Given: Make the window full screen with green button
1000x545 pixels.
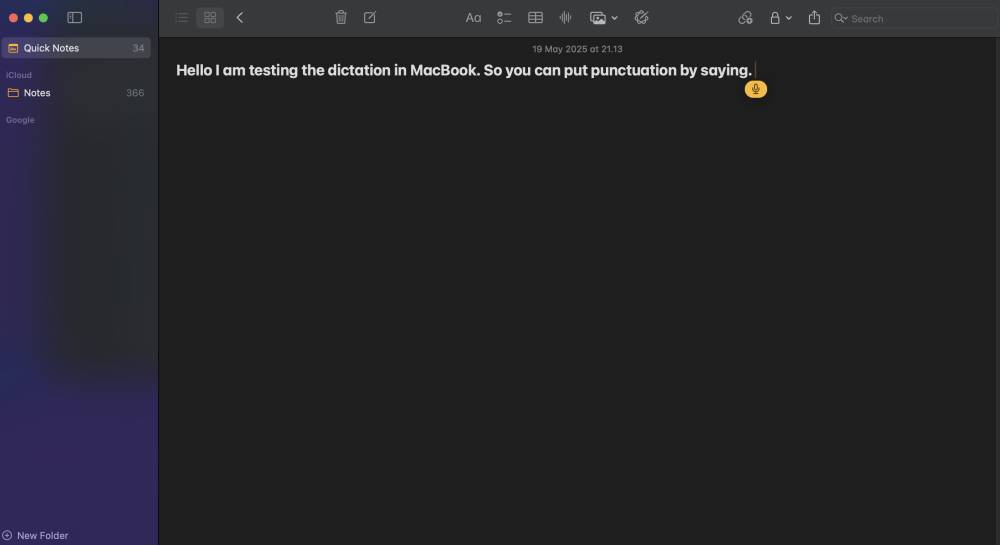Looking at the screenshot, I should 43,18.
